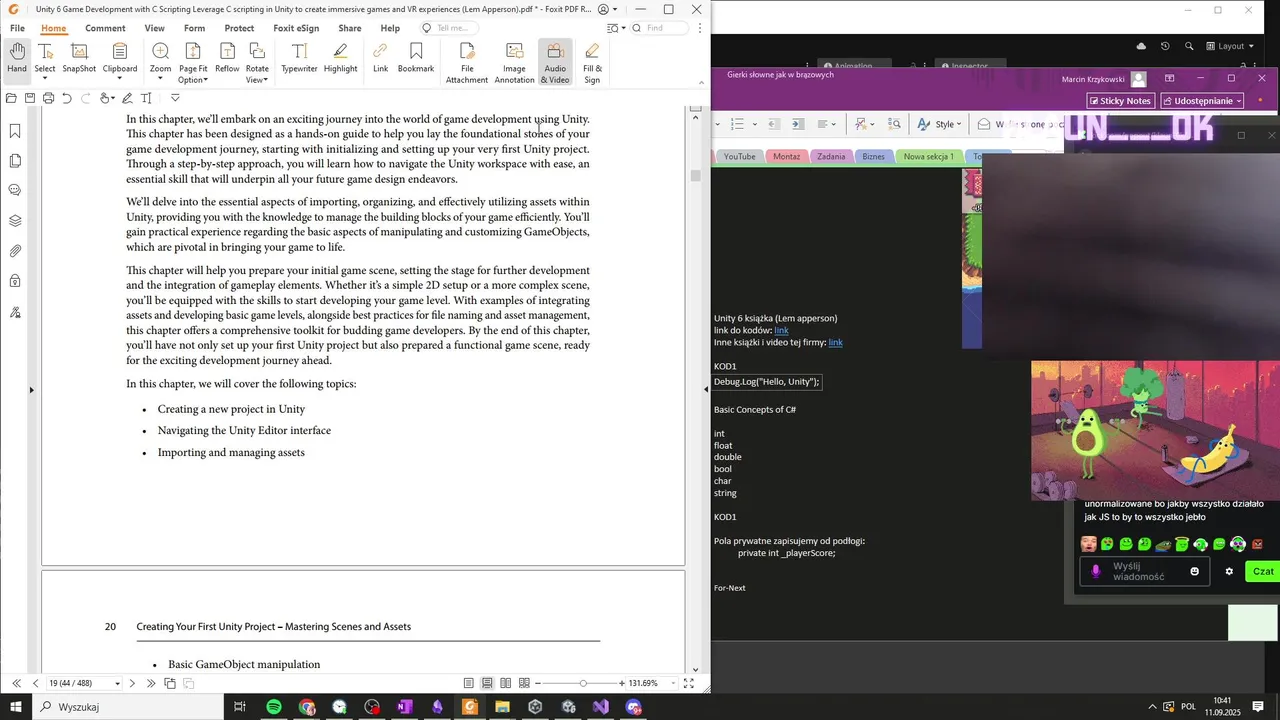Open link to other books and videos
1280x720 pixels.
click(835, 342)
